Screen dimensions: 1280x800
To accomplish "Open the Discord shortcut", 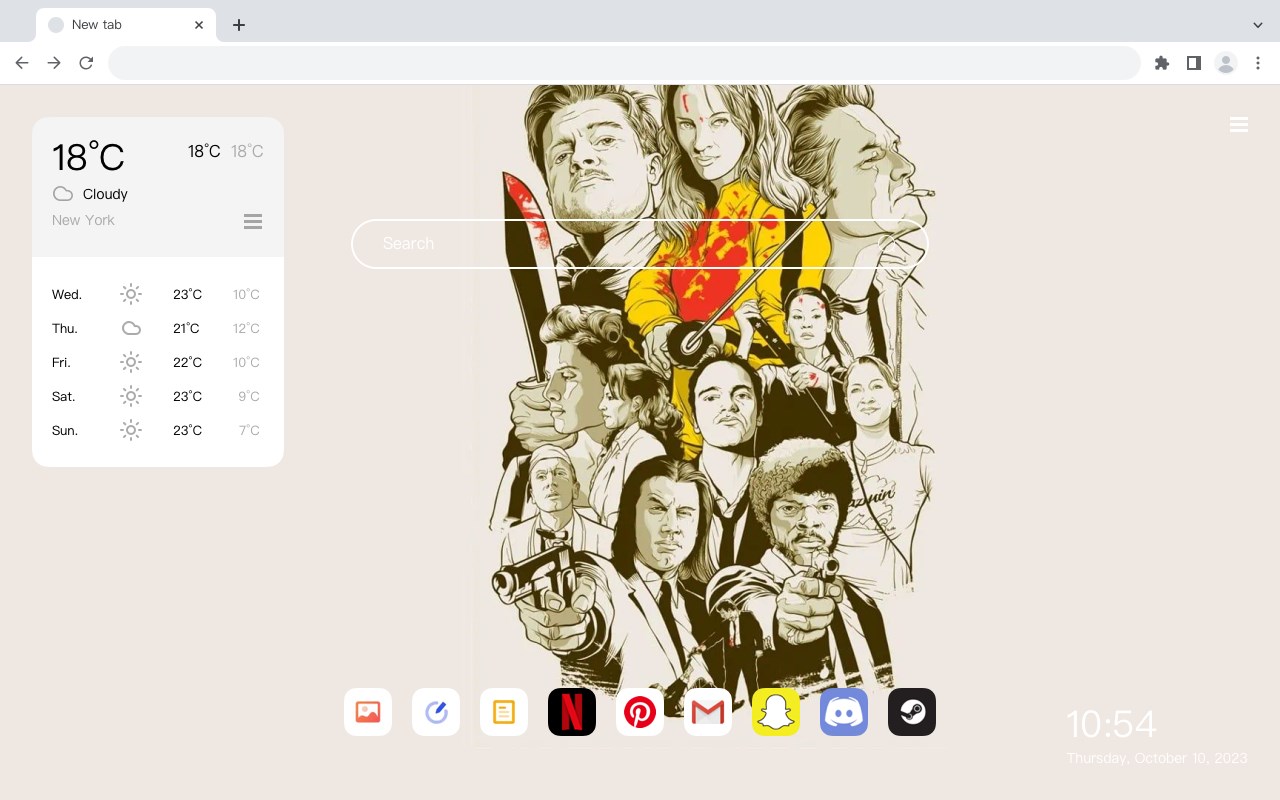I will 844,712.
